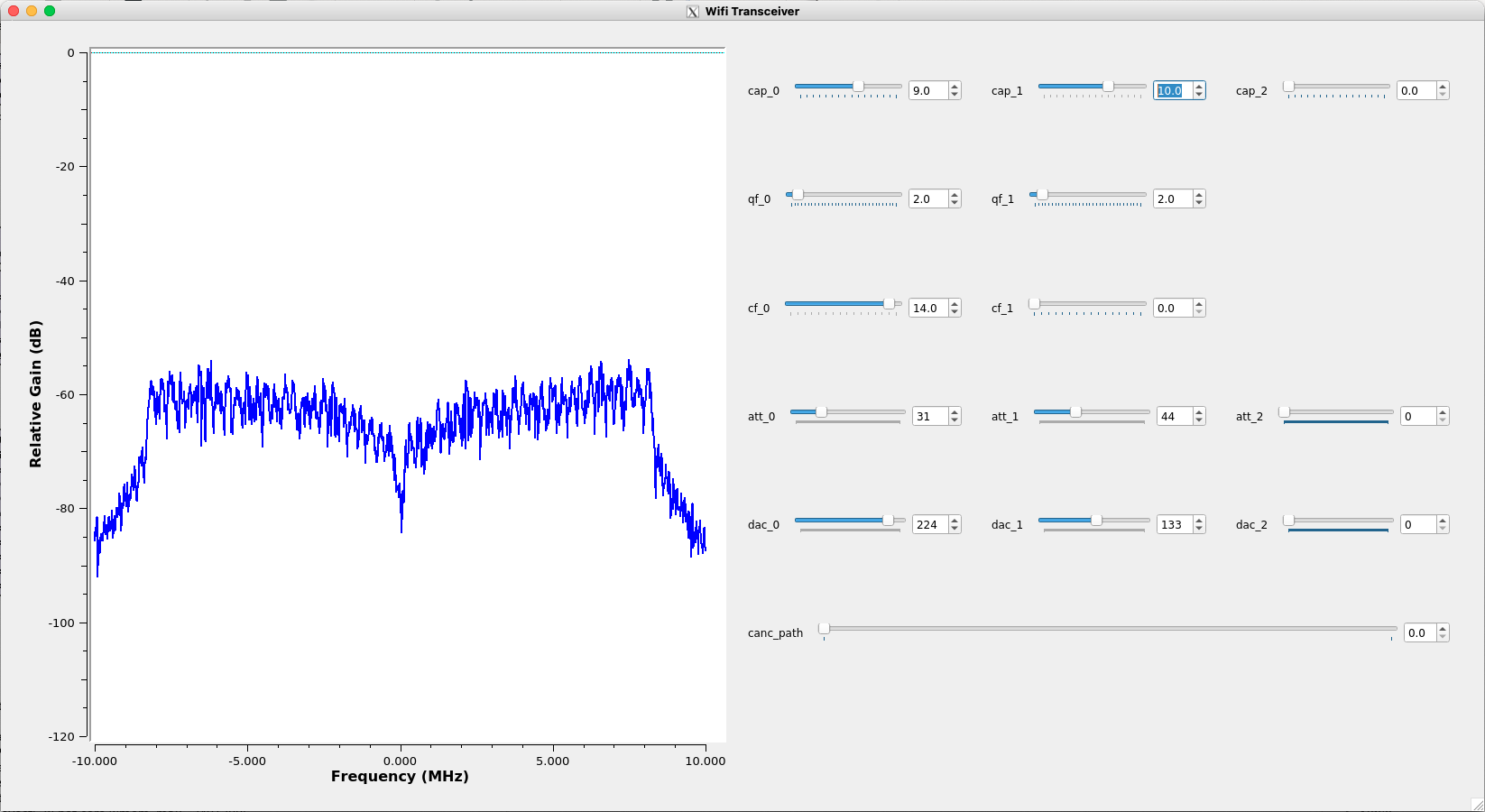Click the cap_0 slider handle

click(x=858, y=87)
